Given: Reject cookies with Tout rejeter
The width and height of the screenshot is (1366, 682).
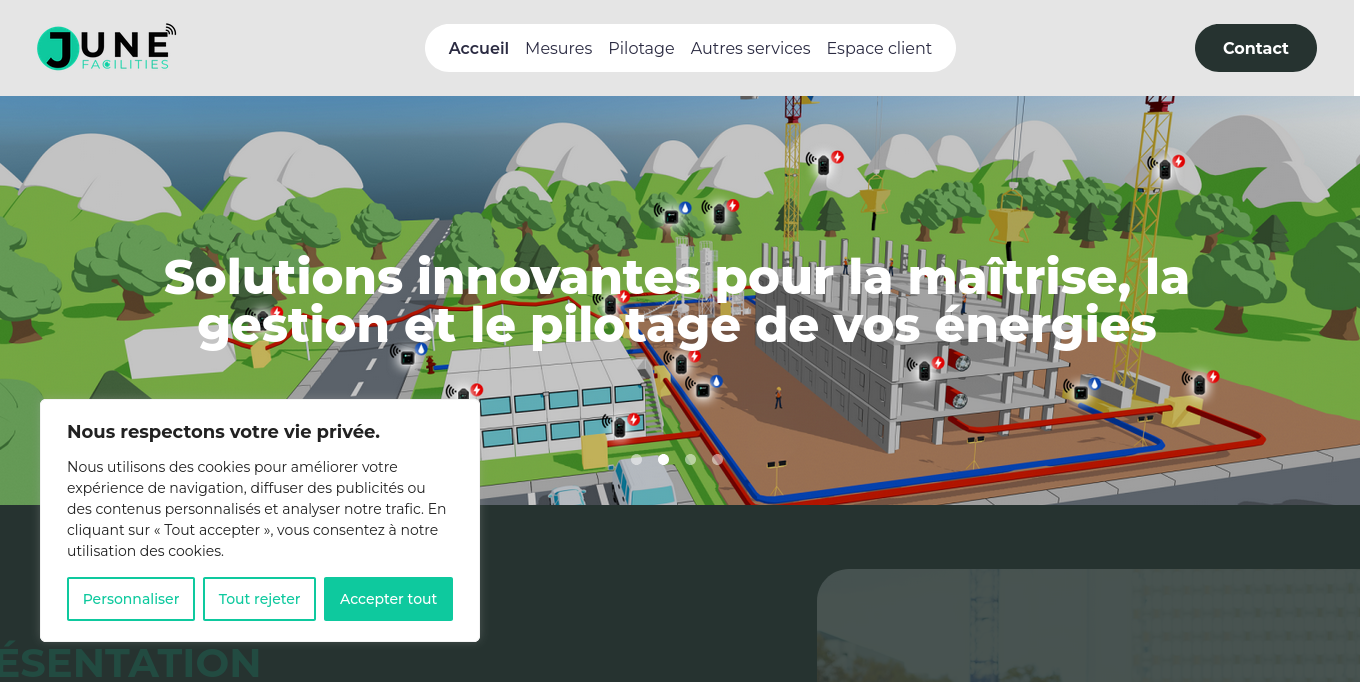Looking at the screenshot, I should tap(259, 599).
